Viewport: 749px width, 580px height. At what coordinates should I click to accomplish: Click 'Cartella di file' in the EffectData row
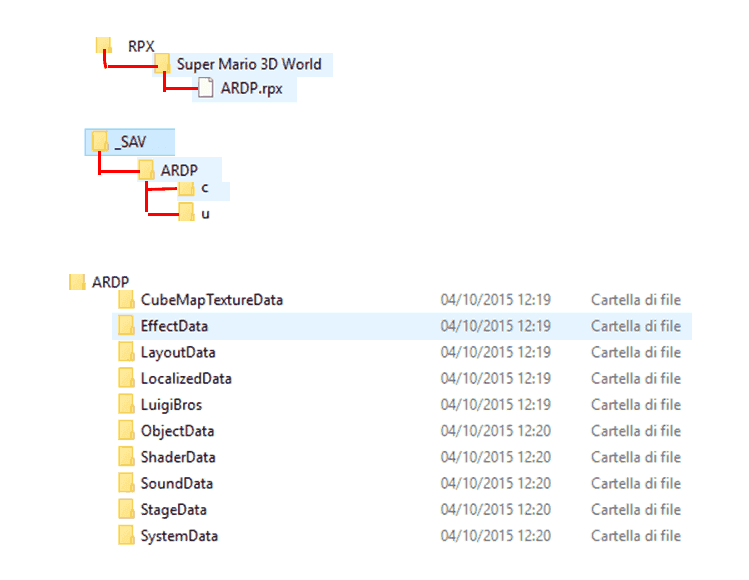[636, 326]
